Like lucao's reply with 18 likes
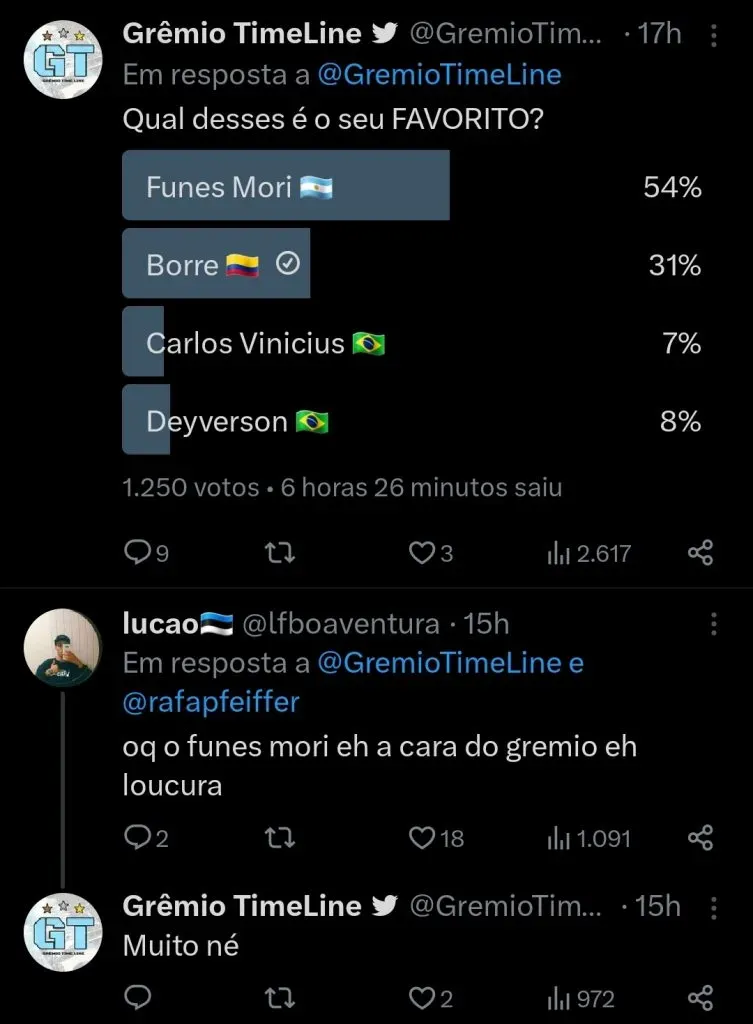Image resolution: width=753 pixels, height=1024 pixels. pos(423,837)
